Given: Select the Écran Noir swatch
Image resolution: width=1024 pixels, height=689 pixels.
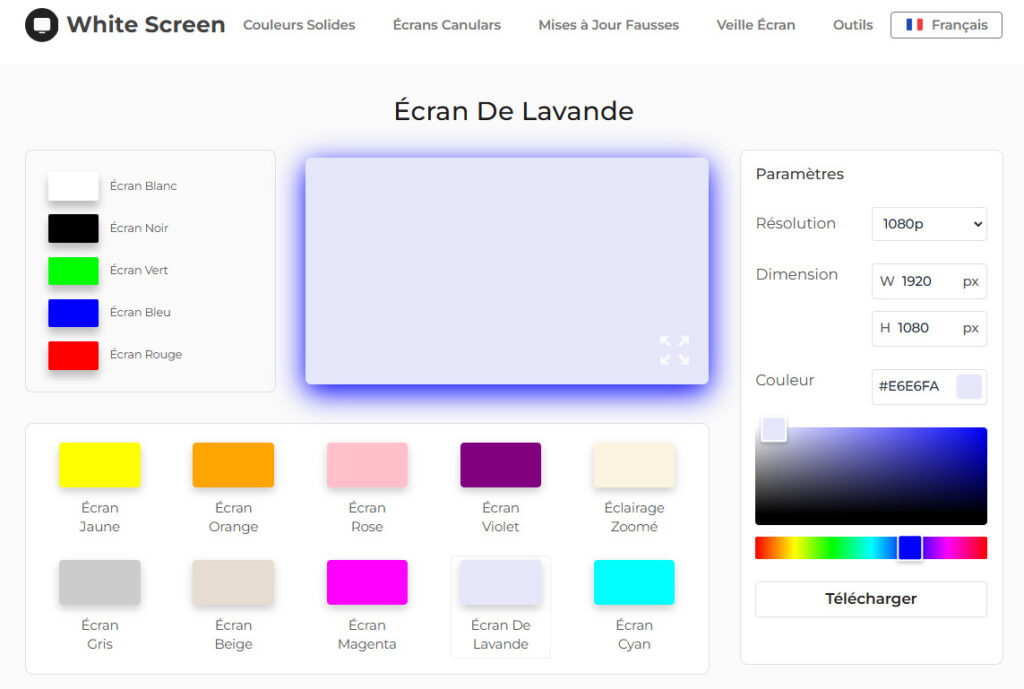Looking at the screenshot, I should pos(73,228).
